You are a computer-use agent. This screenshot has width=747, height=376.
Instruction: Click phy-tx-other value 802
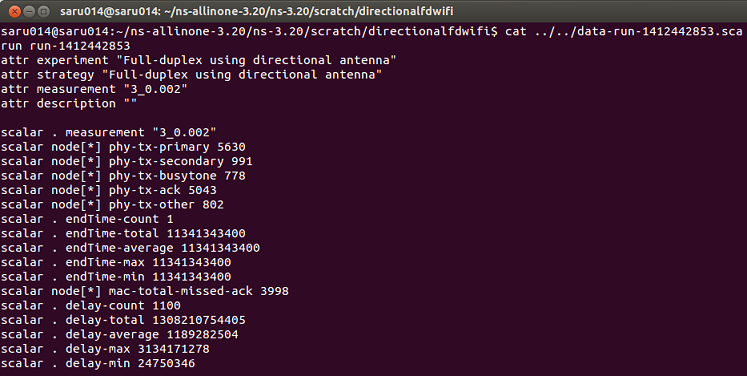click(x=213, y=204)
